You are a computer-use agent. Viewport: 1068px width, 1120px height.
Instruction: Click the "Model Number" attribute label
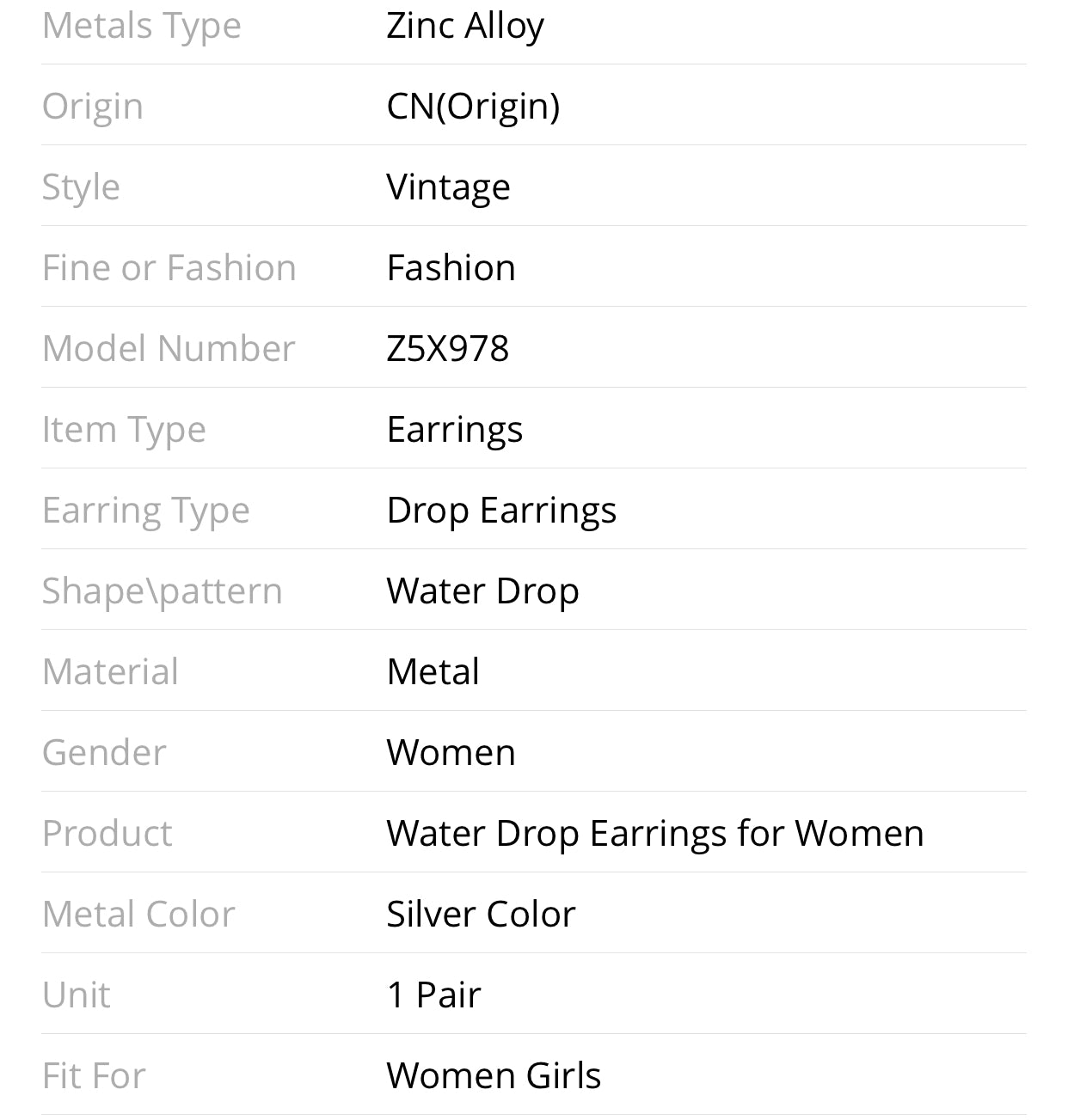coord(169,349)
